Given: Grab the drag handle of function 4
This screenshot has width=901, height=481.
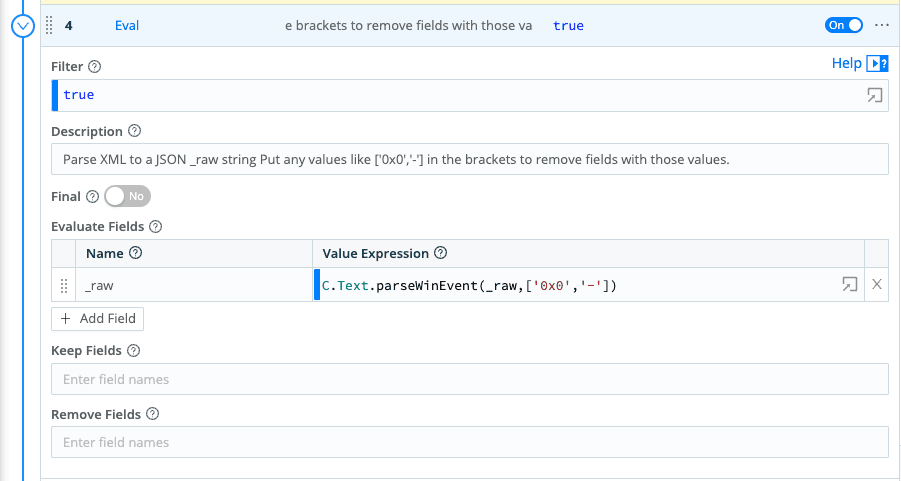Looking at the screenshot, I should pos(49,26).
